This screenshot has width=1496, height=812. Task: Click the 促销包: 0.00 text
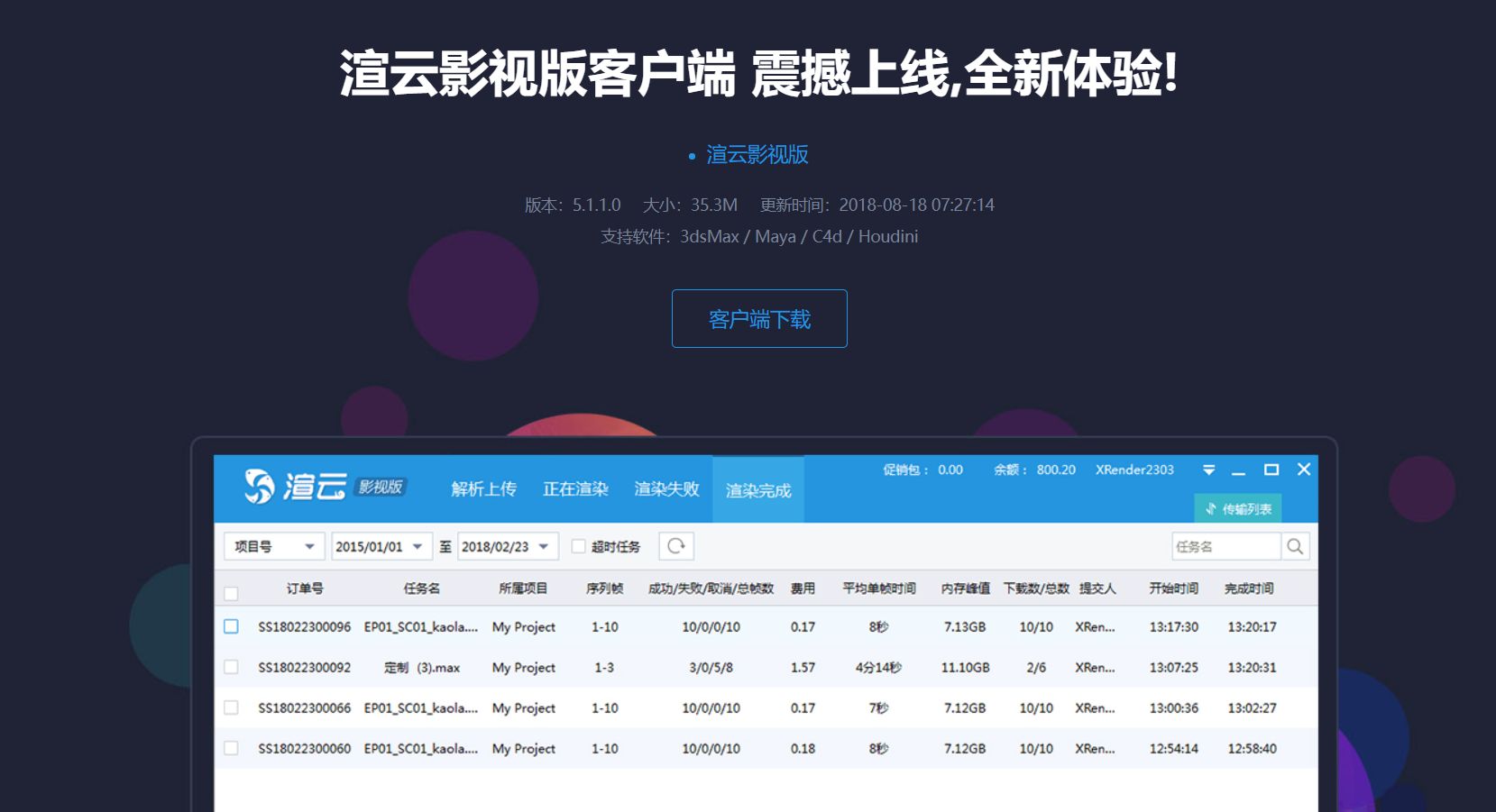coord(922,470)
